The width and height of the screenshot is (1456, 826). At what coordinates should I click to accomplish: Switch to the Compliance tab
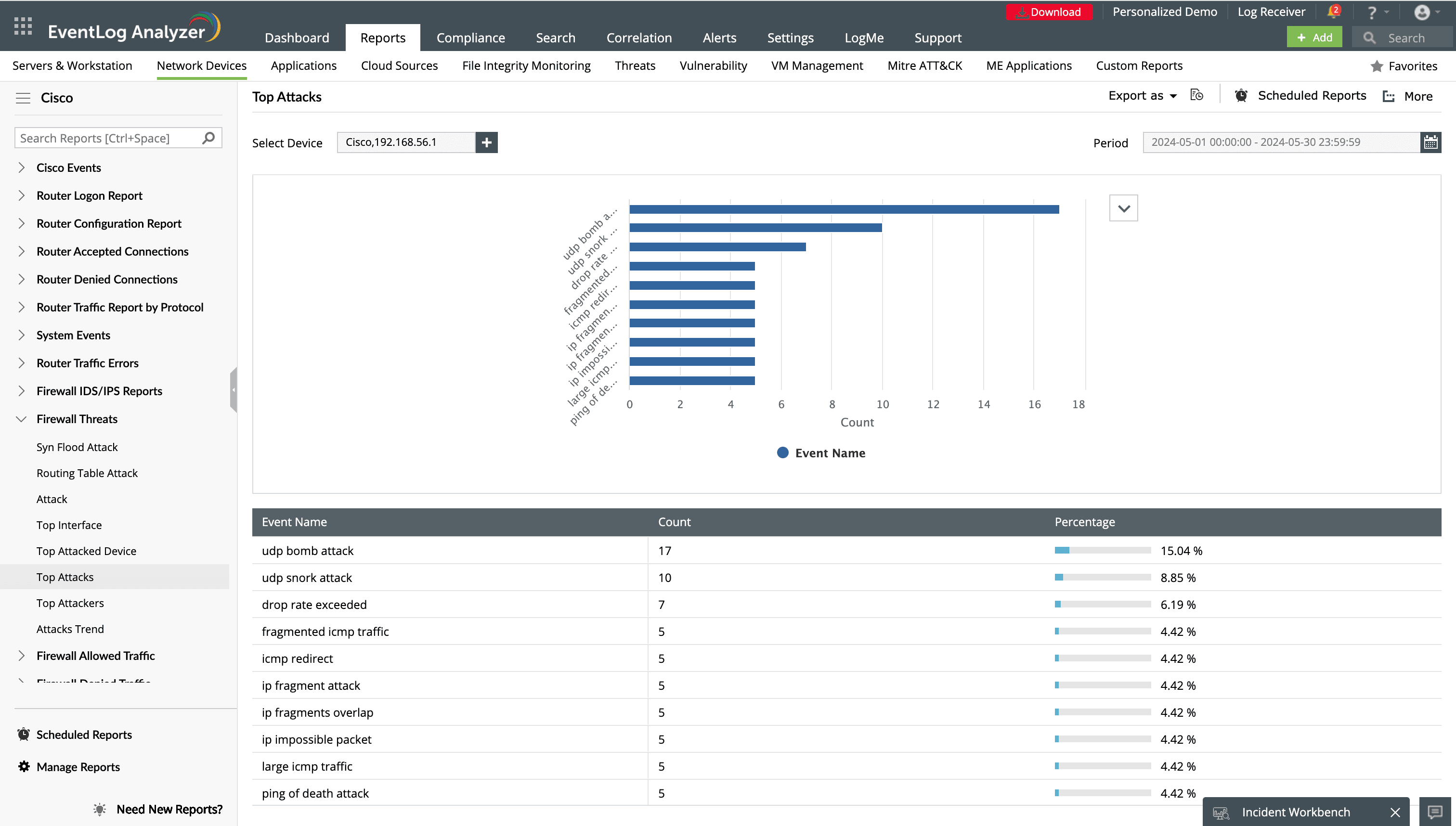(470, 38)
